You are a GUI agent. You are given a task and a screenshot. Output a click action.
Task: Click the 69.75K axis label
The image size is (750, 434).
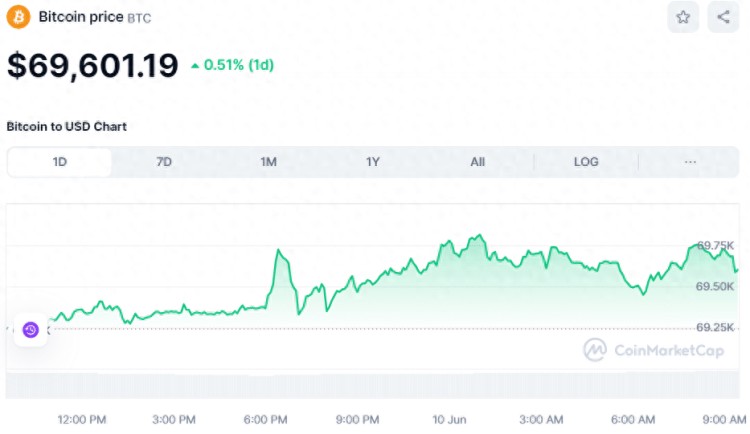[715, 245]
